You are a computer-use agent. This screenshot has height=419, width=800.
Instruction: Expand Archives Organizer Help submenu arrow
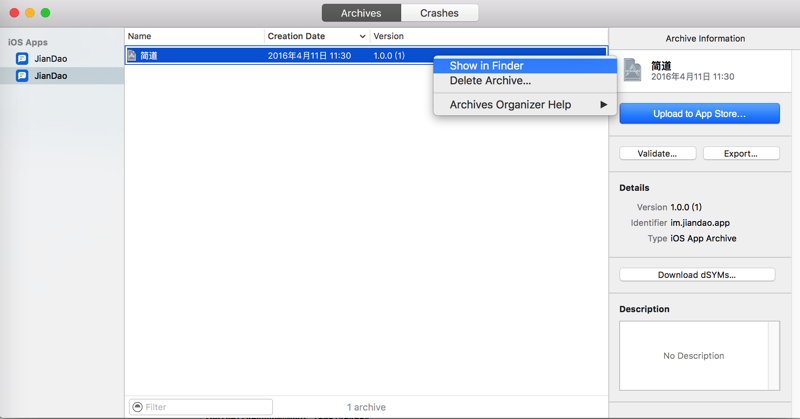click(x=604, y=105)
